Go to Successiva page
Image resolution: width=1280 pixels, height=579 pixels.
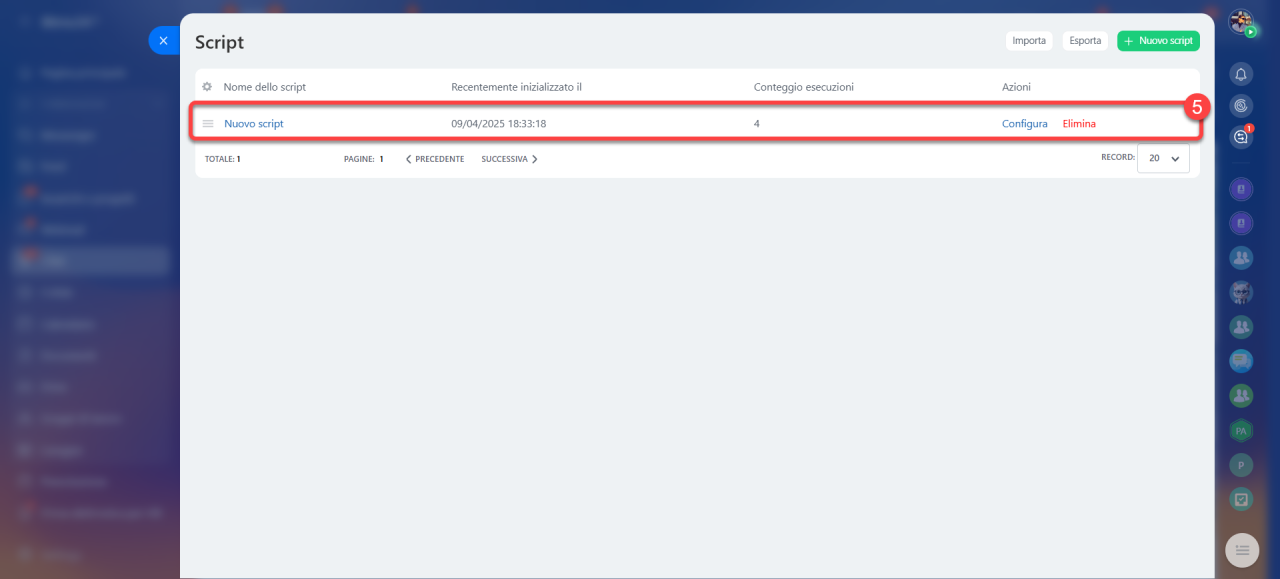point(510,159)
